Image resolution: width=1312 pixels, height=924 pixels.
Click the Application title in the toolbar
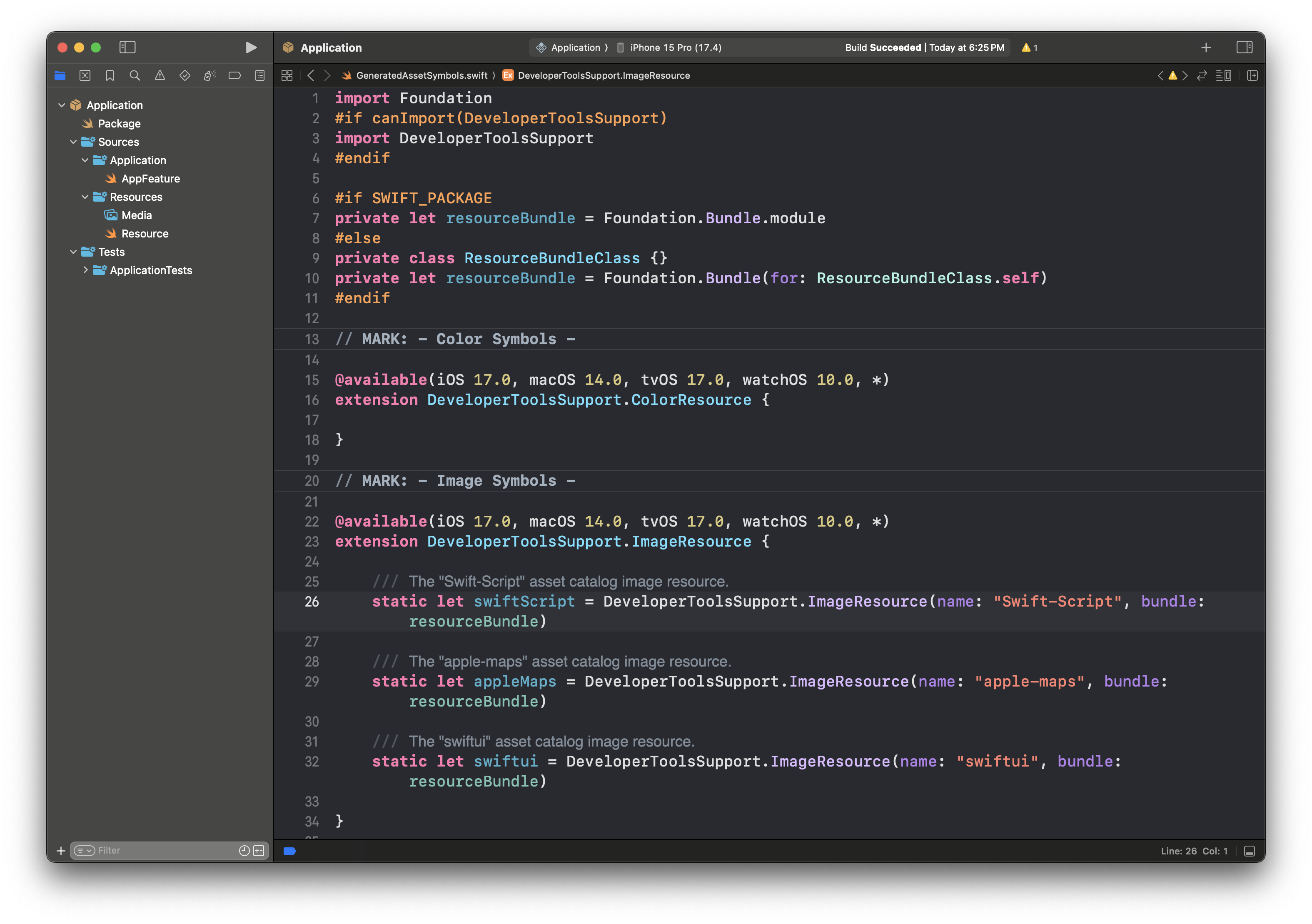(x=331, y=47)
